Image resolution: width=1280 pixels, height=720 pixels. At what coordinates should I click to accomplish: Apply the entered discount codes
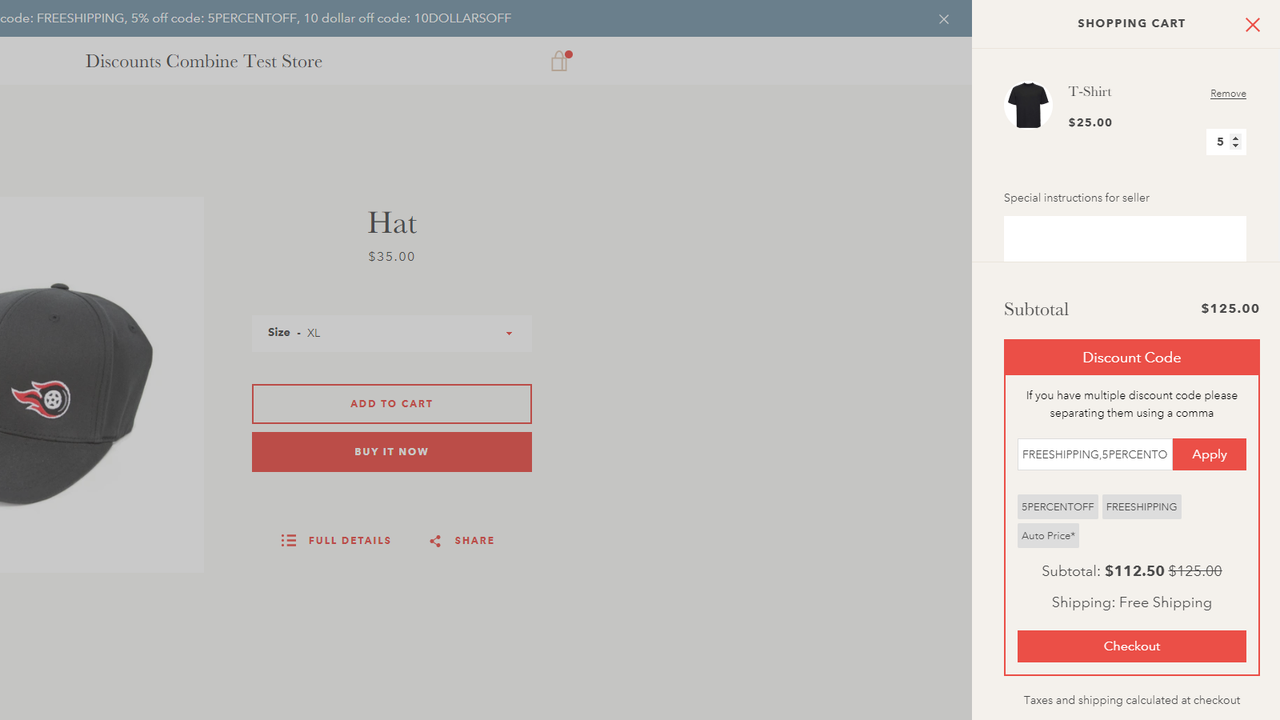pyautogui.click(x=1209, y=454)
